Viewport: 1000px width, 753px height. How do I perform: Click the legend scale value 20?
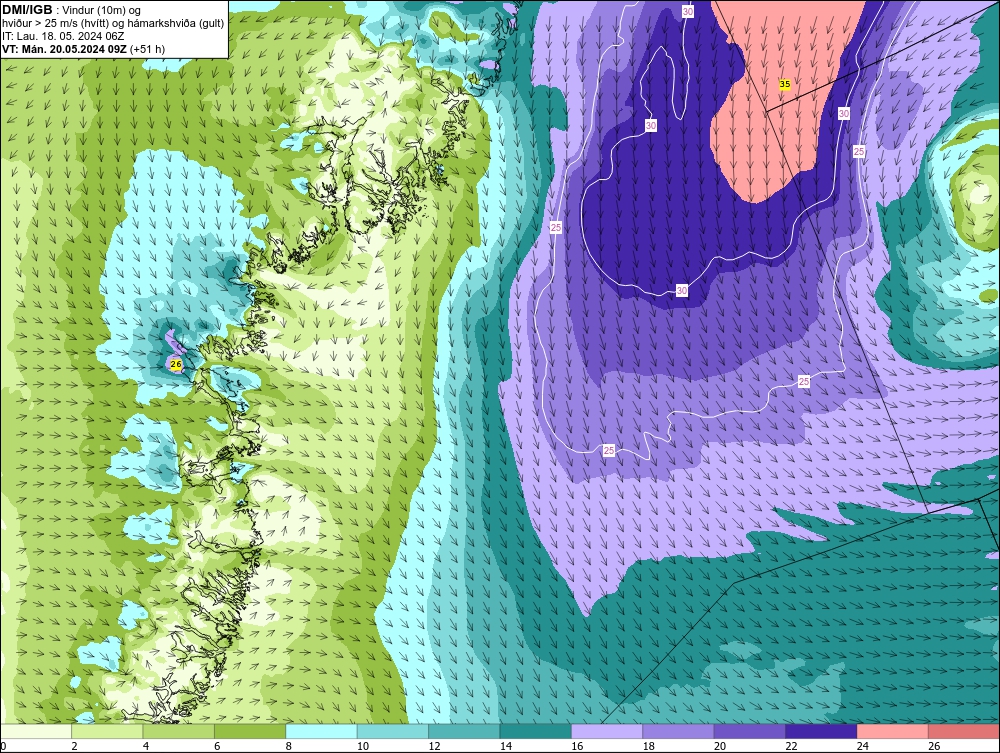click(x=720, y=746)
